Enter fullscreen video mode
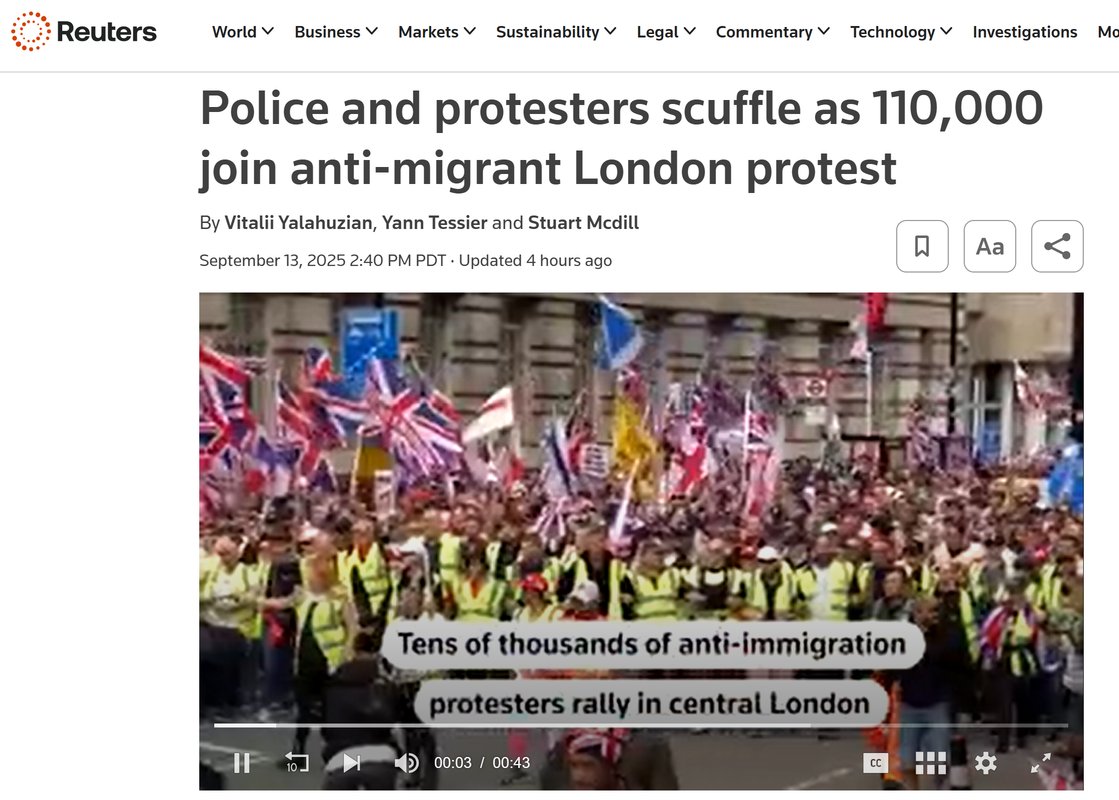The image size is (1119, 800). 1040,763
